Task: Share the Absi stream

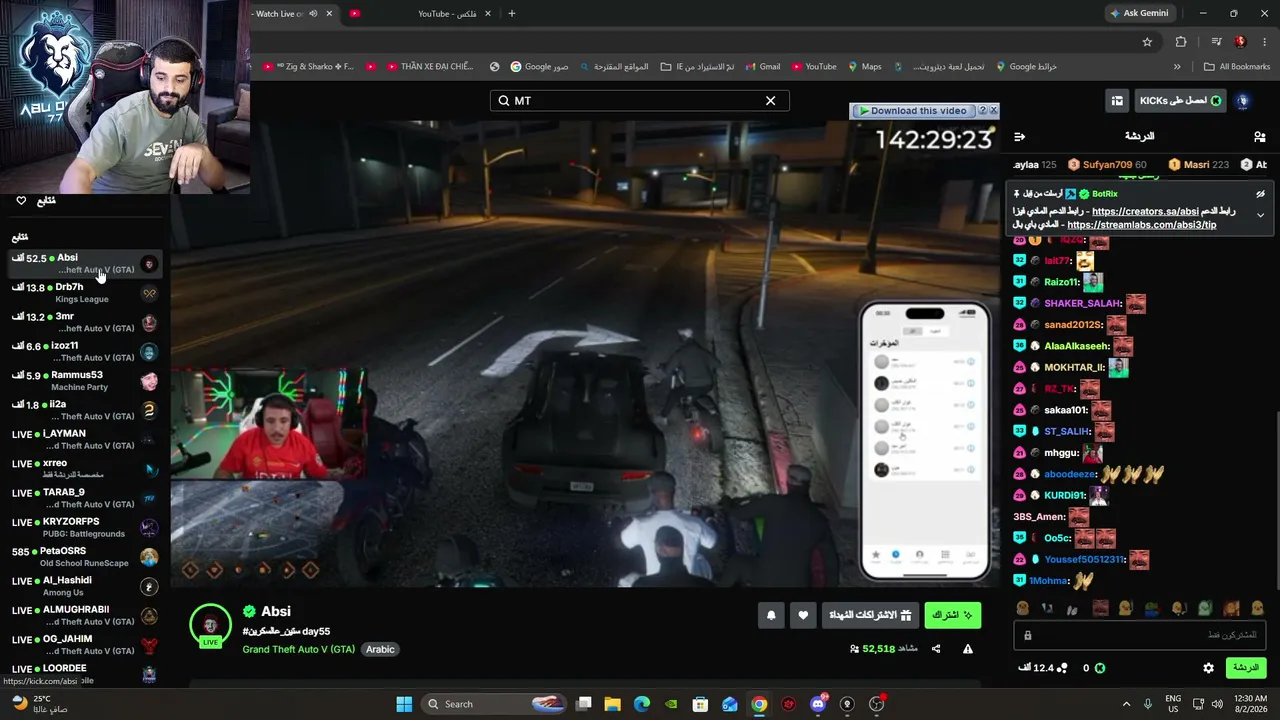Action: pyautogui.click(x=936, y=649)
